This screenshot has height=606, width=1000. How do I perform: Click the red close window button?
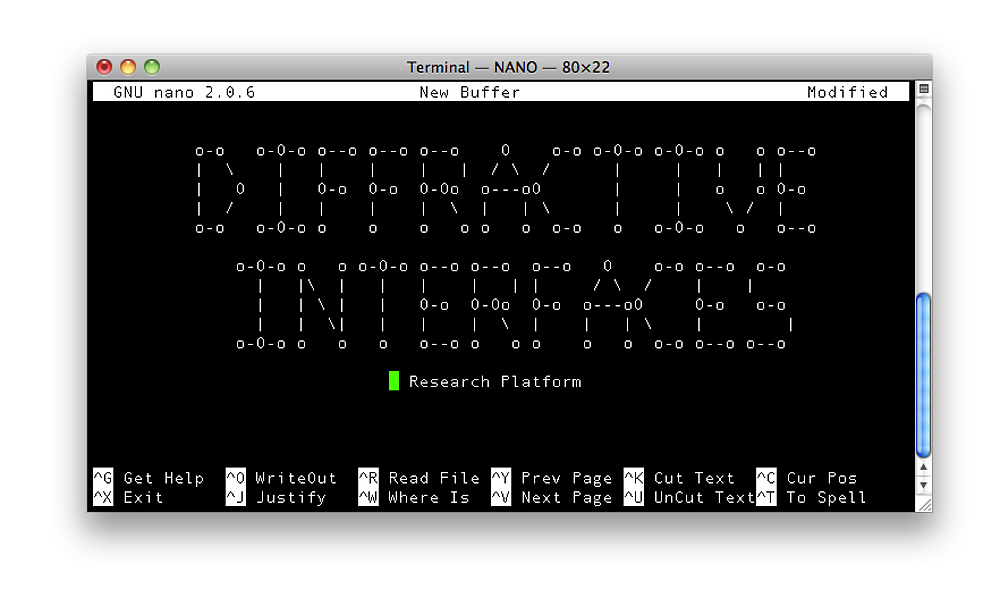click(x=104, y=67)
